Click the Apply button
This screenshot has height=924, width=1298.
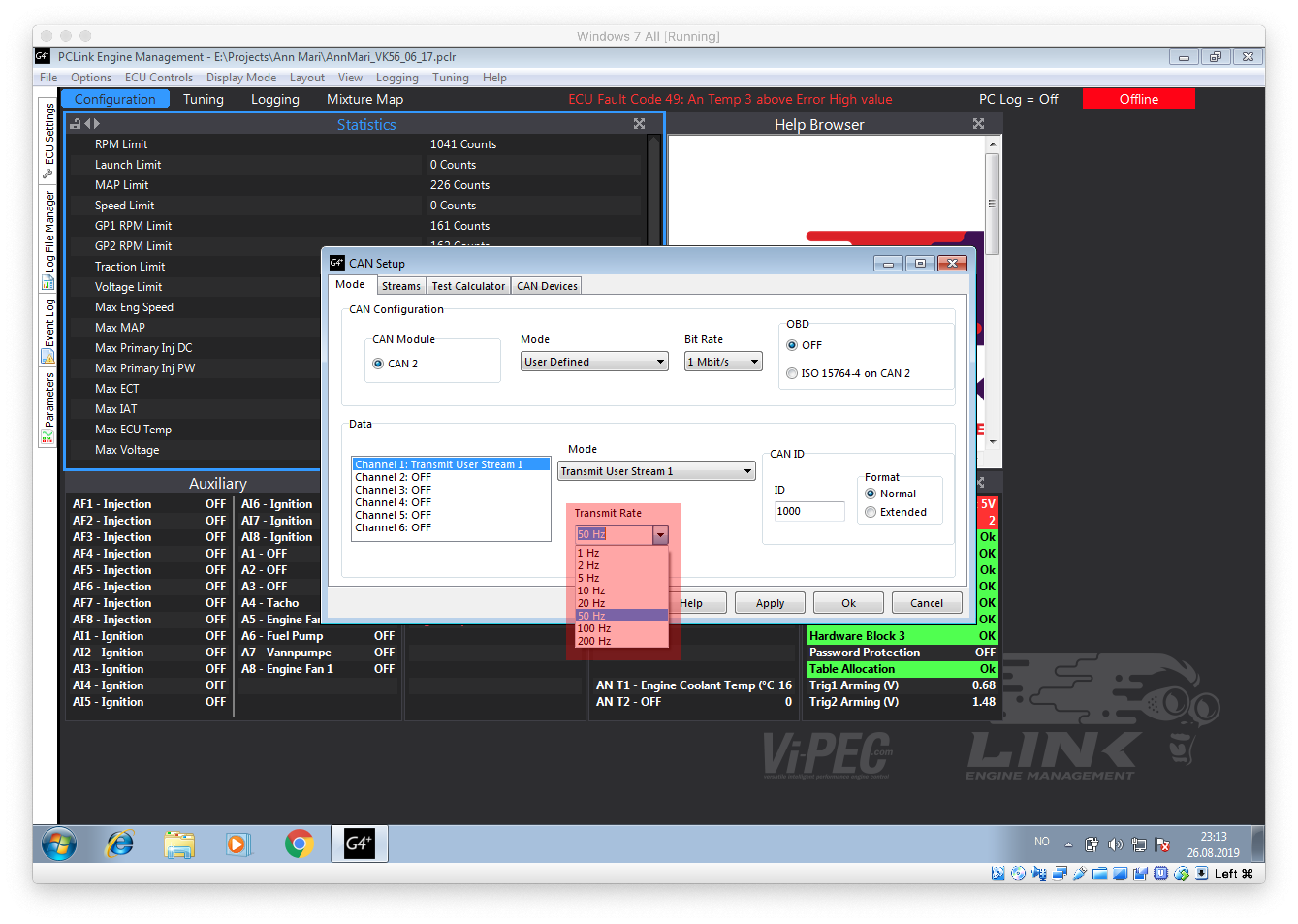coord(769,603)
